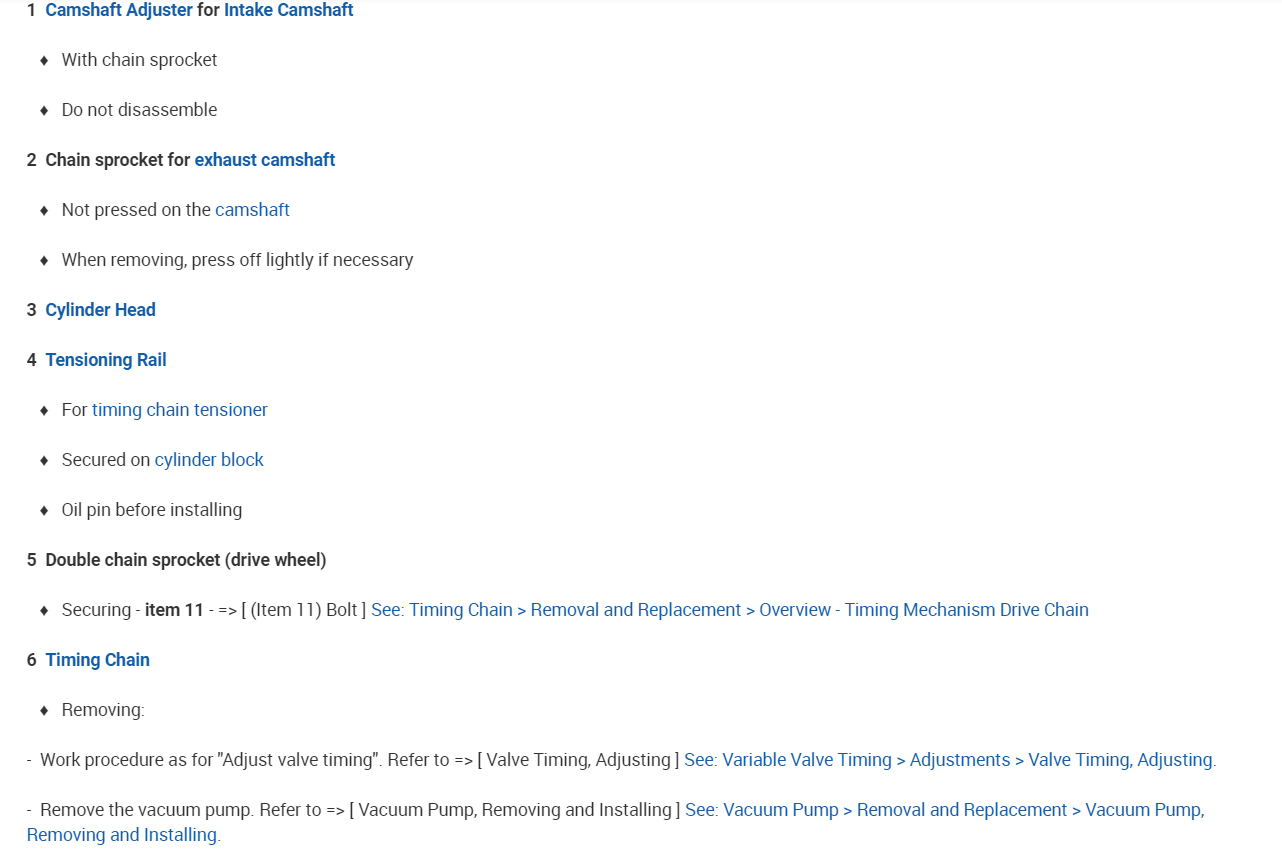Click 'When removing, press off lightly' text
Image resolution: width=1282 pixels, height=856 pixels.
coord(237,260)
